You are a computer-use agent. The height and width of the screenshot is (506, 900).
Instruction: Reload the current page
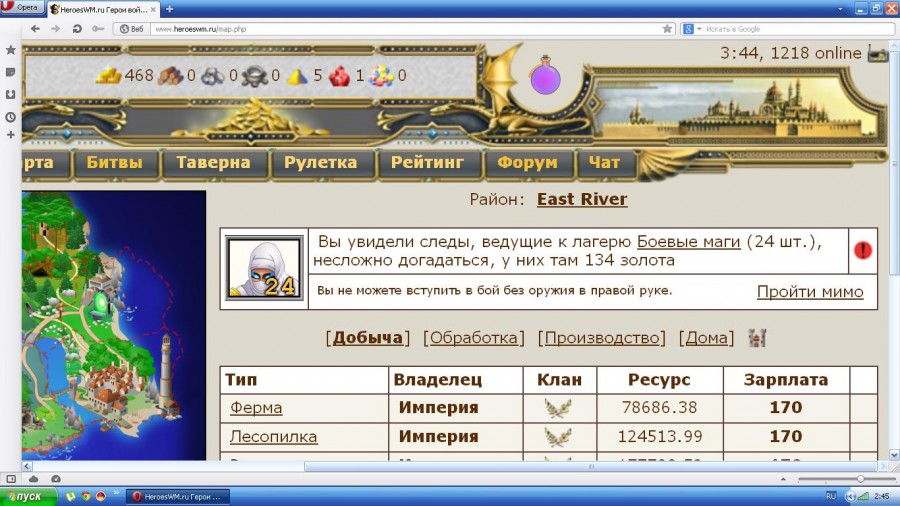(x=77, y=29)
